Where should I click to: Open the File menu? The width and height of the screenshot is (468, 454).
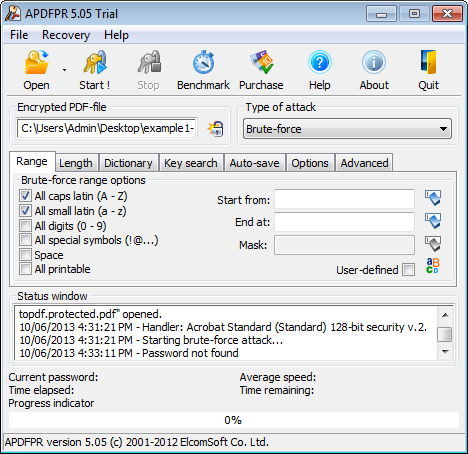(x=19, y=35)
